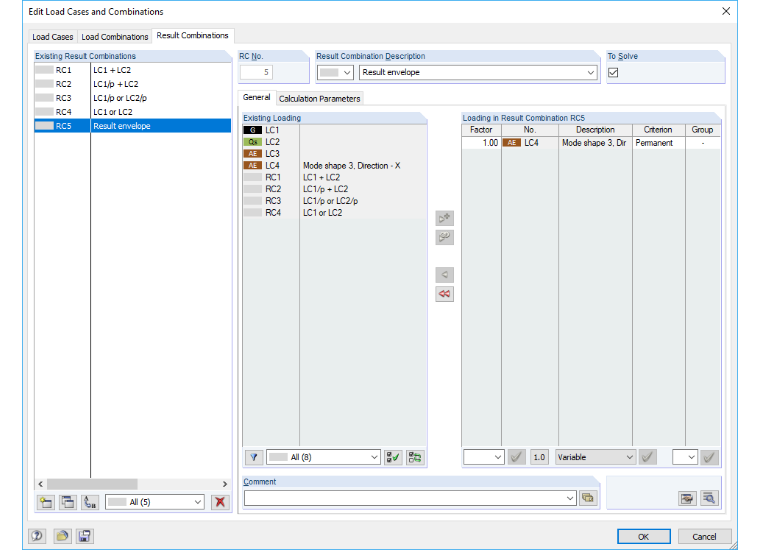Open the comment library icon beside the Comment field

pos(588,498)
